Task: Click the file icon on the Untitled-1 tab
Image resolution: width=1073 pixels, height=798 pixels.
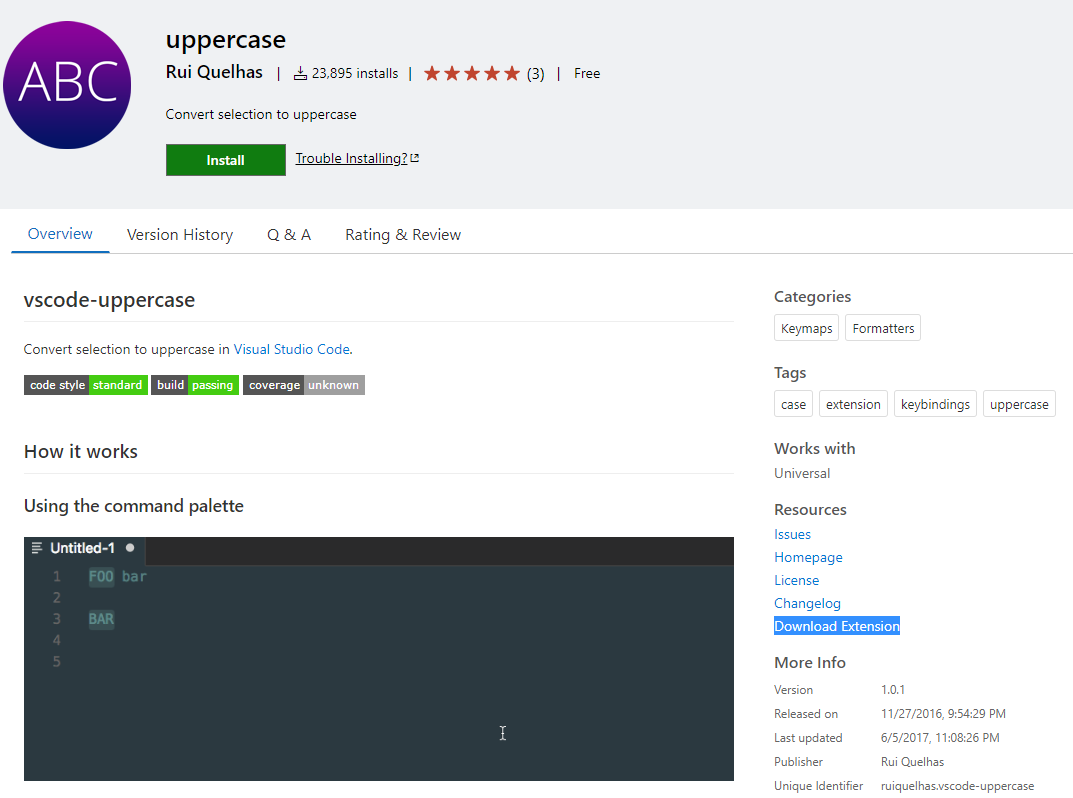Action: pos(37,548)
